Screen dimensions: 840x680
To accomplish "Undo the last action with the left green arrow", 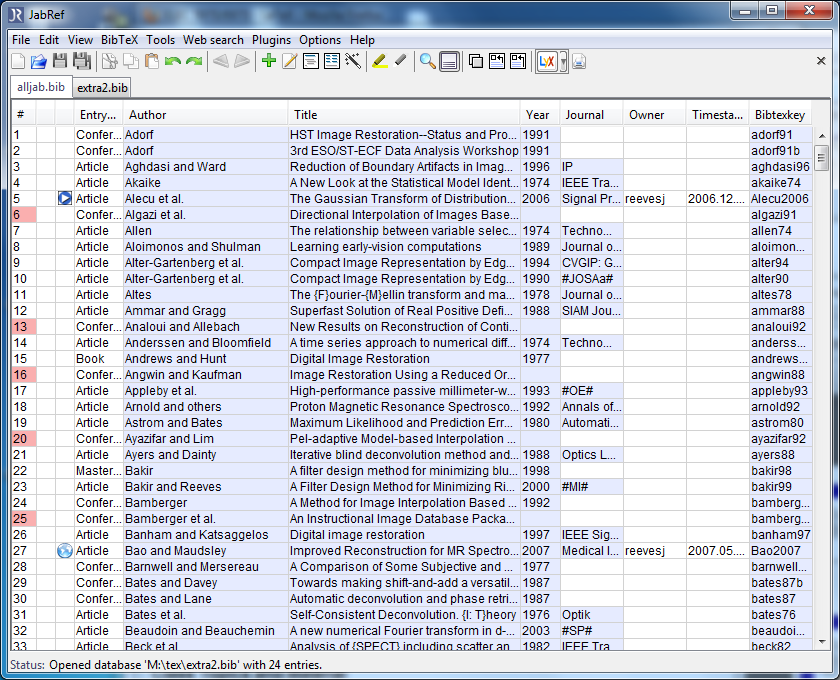I will point(172,61).
